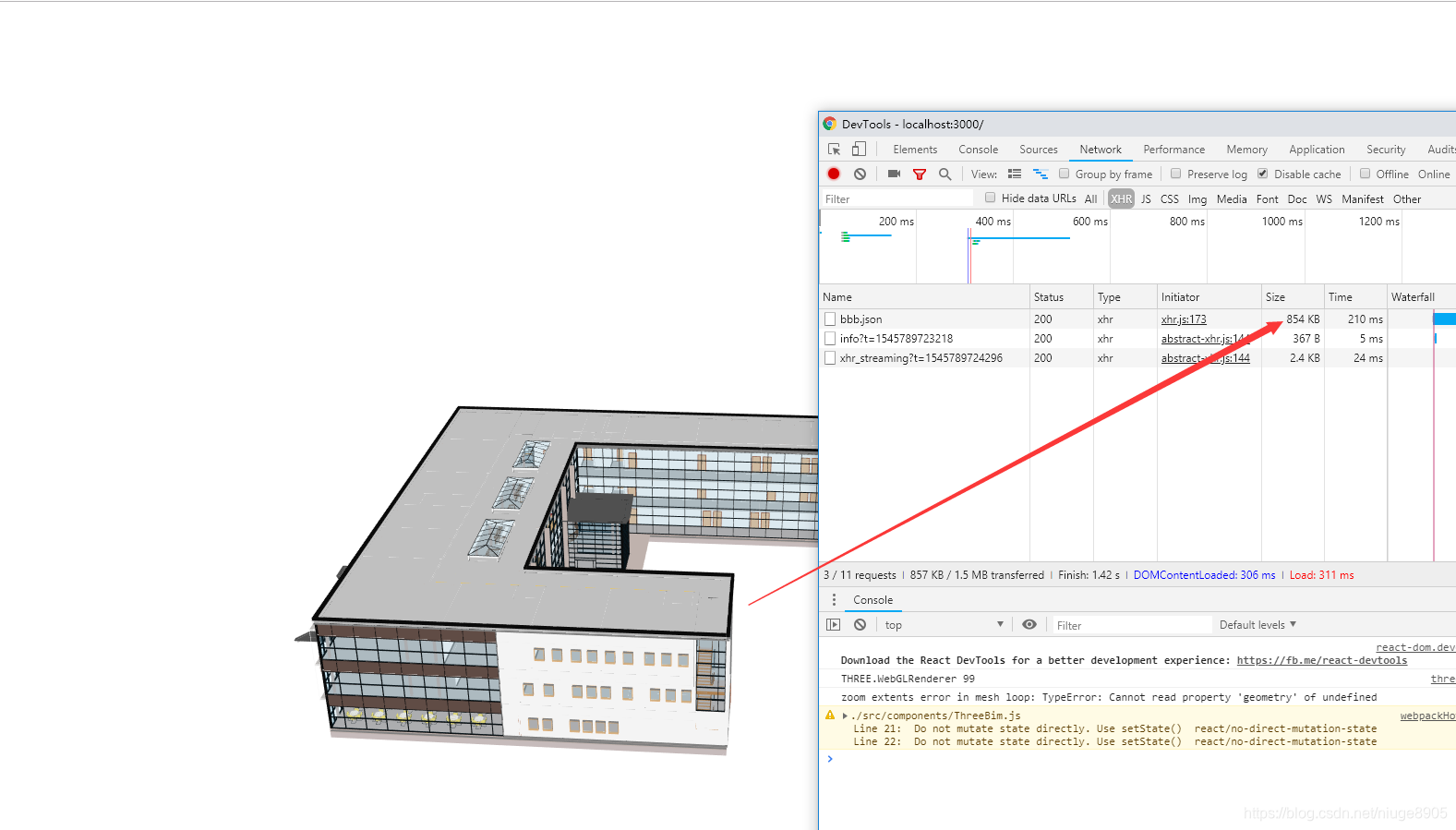Image resolution: width=1456 pixels, height=830 pixels.
Task: Focus the console Filter input field
Action: tap(1132, 625)
